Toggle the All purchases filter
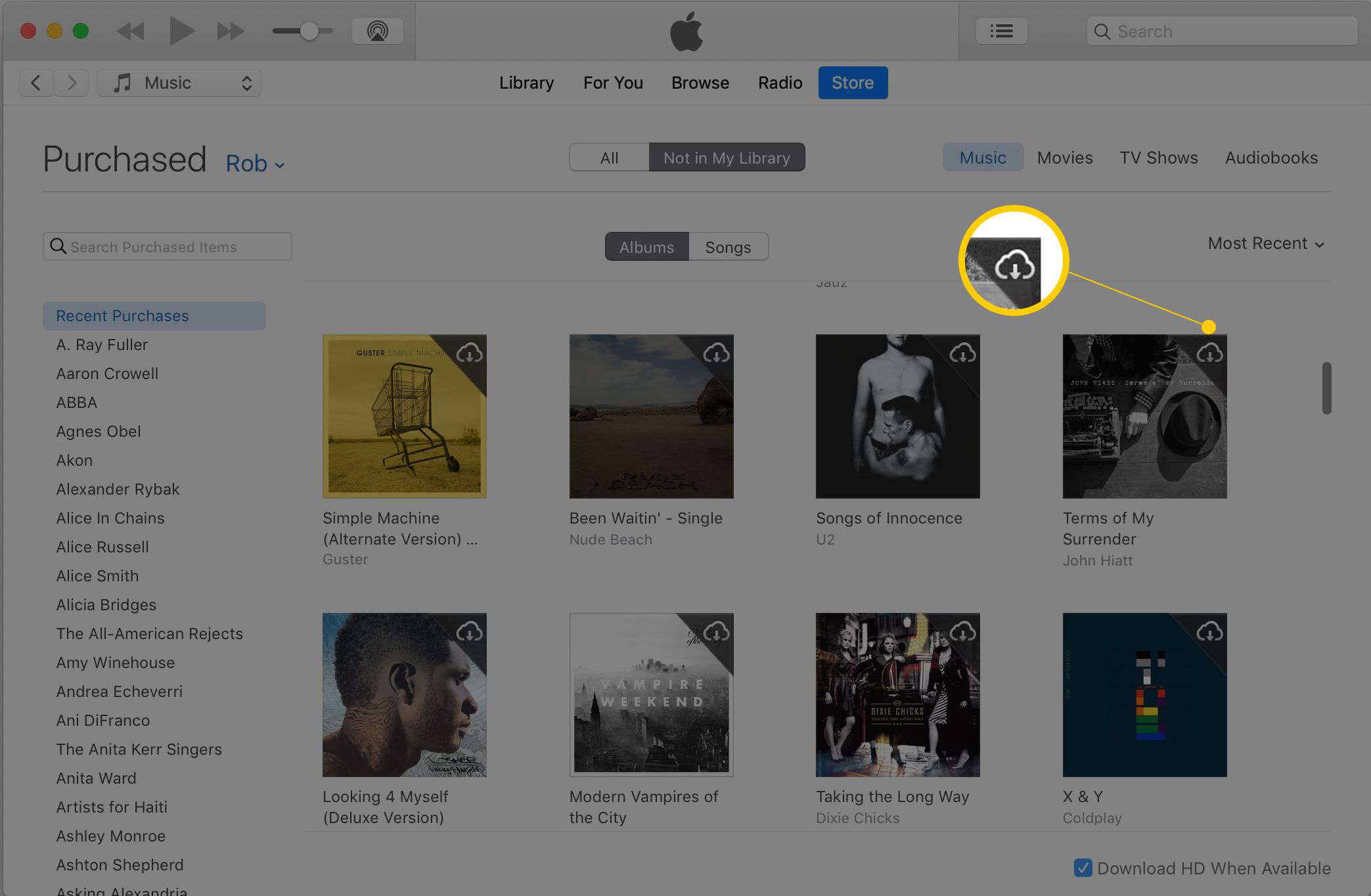Screen dimensions: 1371x896 (x=608, y=157)
